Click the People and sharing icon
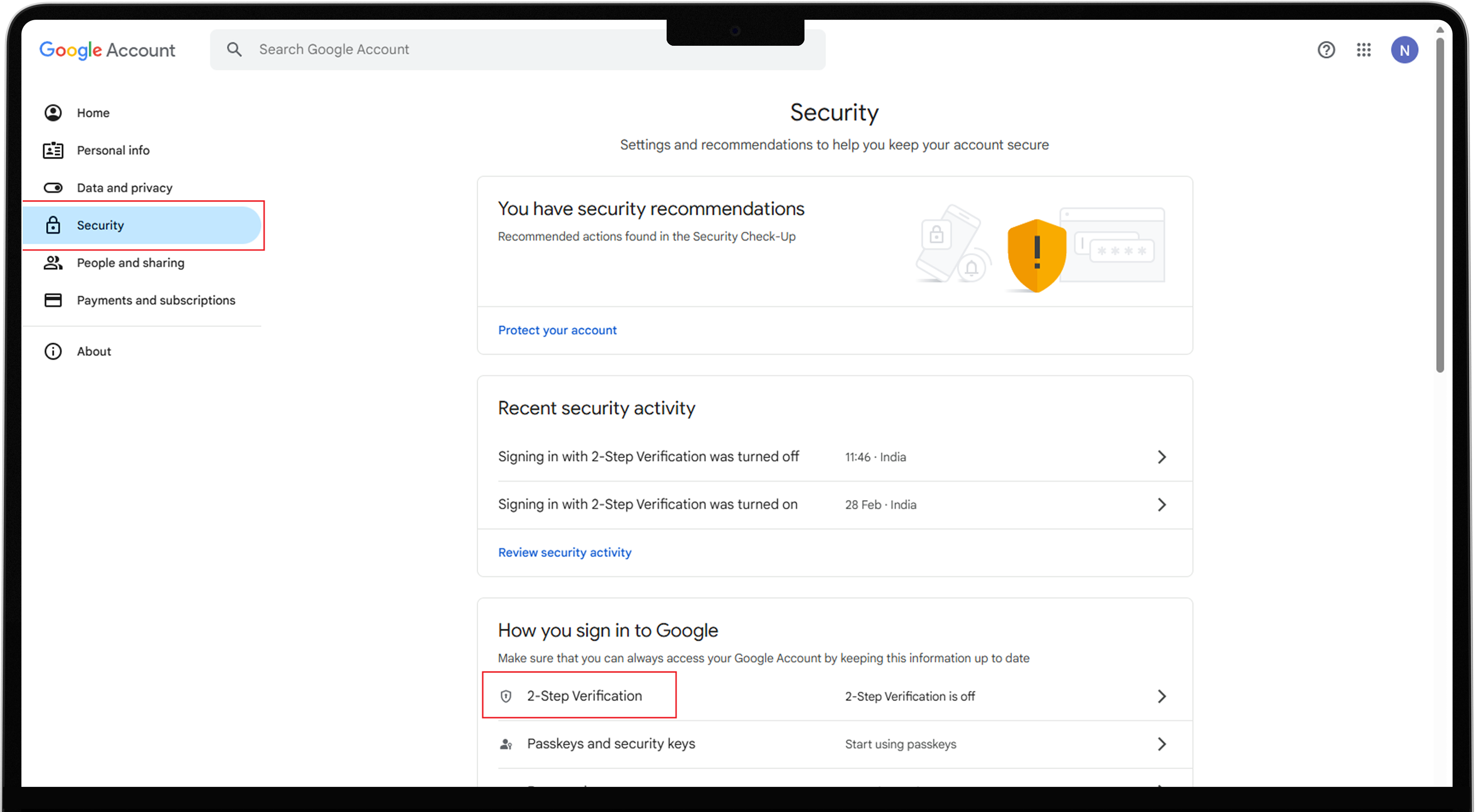This screenshot has height=812, width=1477. (x=53, y=262)
